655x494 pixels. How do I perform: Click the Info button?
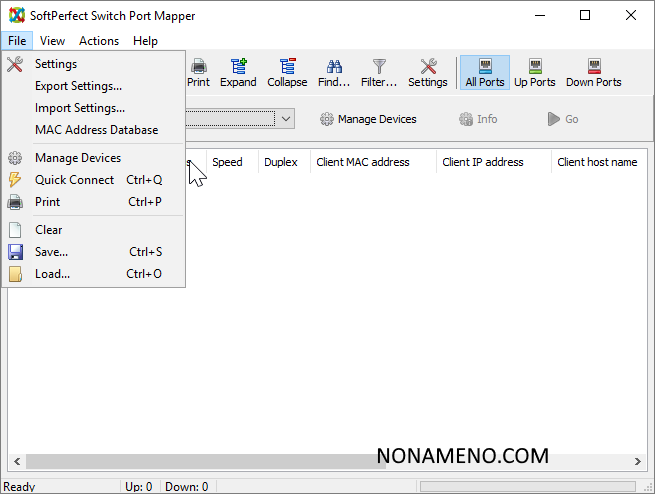pyautogui.click(x=478, y=119)
